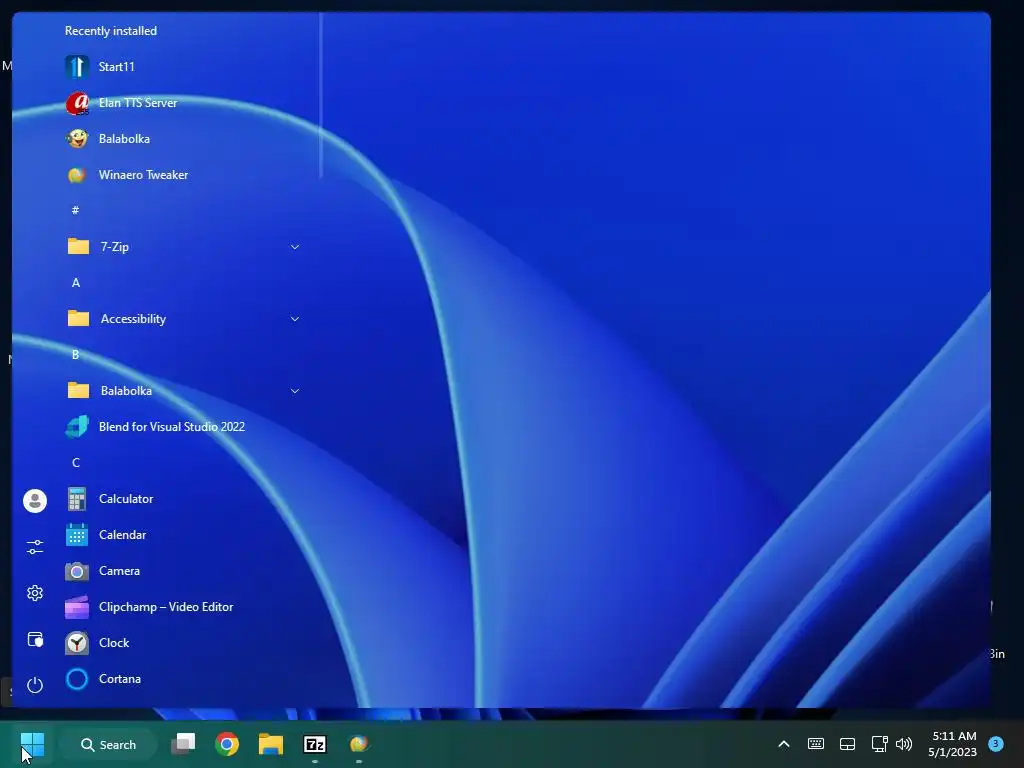Click the letter B section header
This screenshot has height=768, width=1024.
pos(76,355)
